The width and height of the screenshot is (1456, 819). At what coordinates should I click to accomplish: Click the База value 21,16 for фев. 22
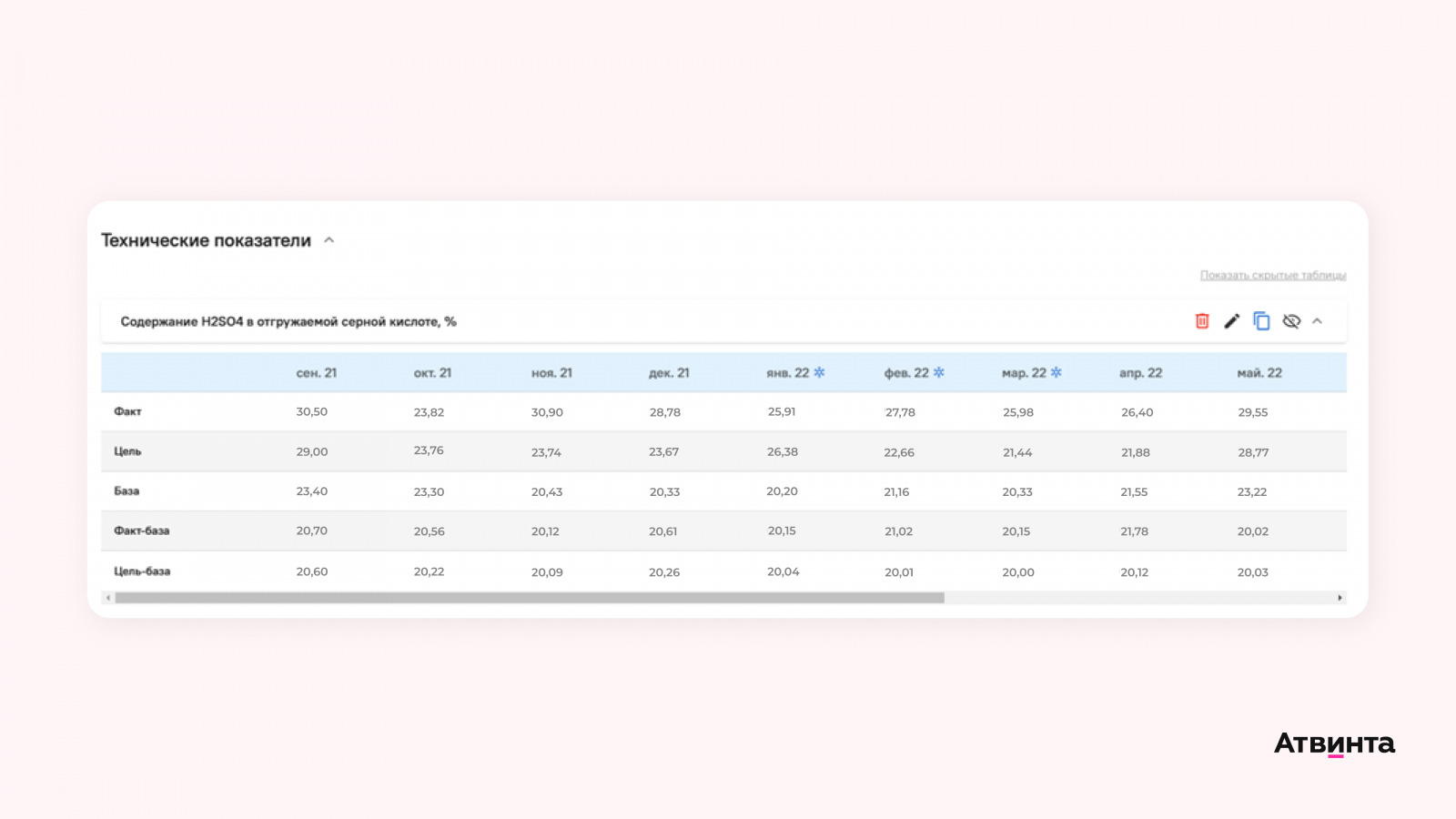(896, 491)
